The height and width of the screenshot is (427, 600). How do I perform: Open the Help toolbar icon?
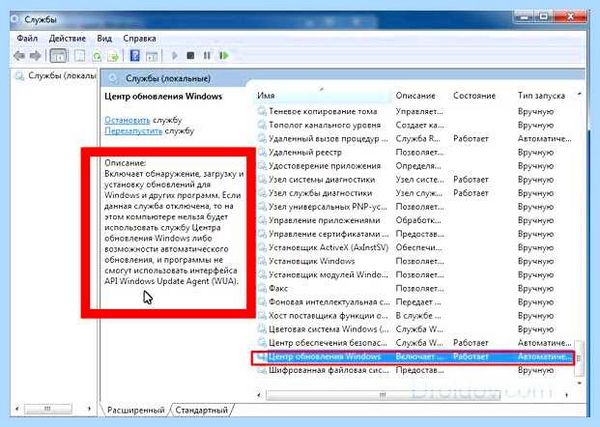[x=135, y=56]
